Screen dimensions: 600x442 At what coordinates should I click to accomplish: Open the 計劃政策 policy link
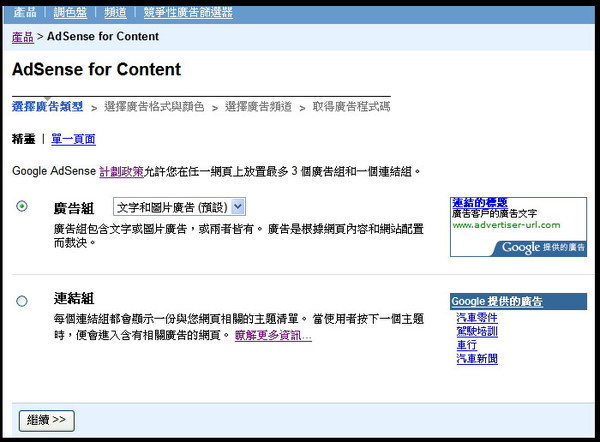[121, 171]
